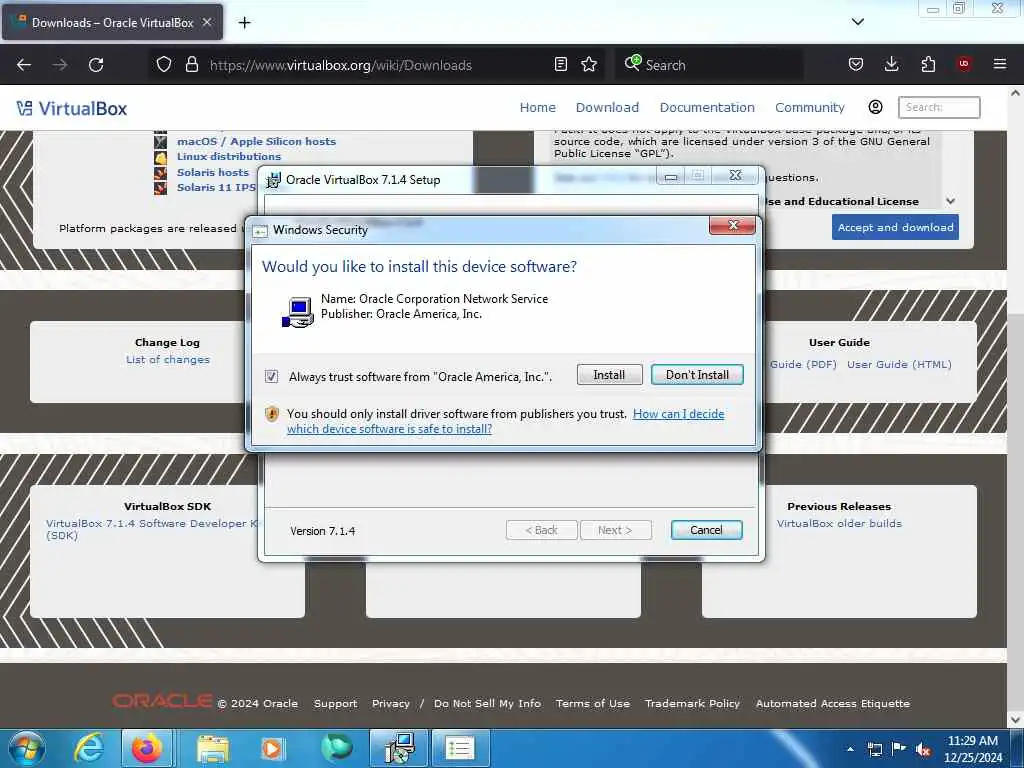
Task: Open the Pocket save icon
Action: [856, 65]
